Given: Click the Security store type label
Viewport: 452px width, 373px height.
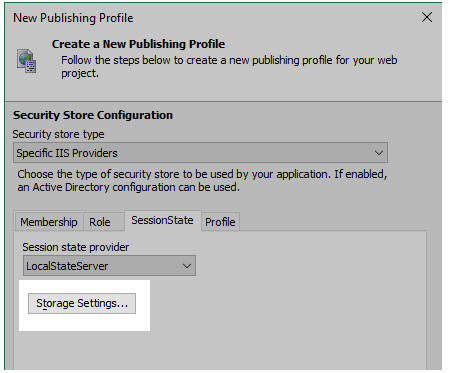Looking at the screenshot, I should coord(58,134).
